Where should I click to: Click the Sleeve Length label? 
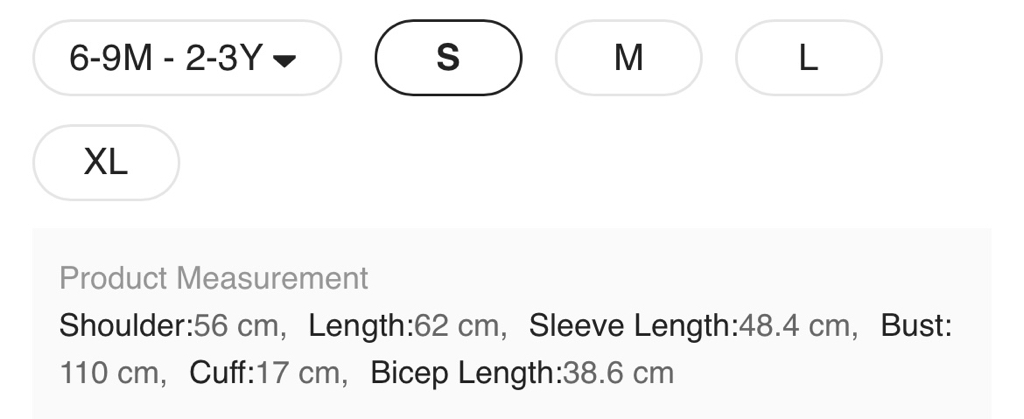[x=632, y=326]
